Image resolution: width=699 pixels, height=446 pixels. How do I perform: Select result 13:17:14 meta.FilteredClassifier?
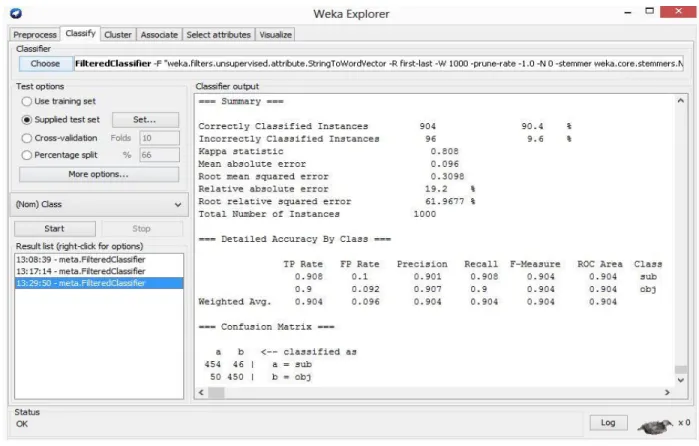(x=99, y=271)
